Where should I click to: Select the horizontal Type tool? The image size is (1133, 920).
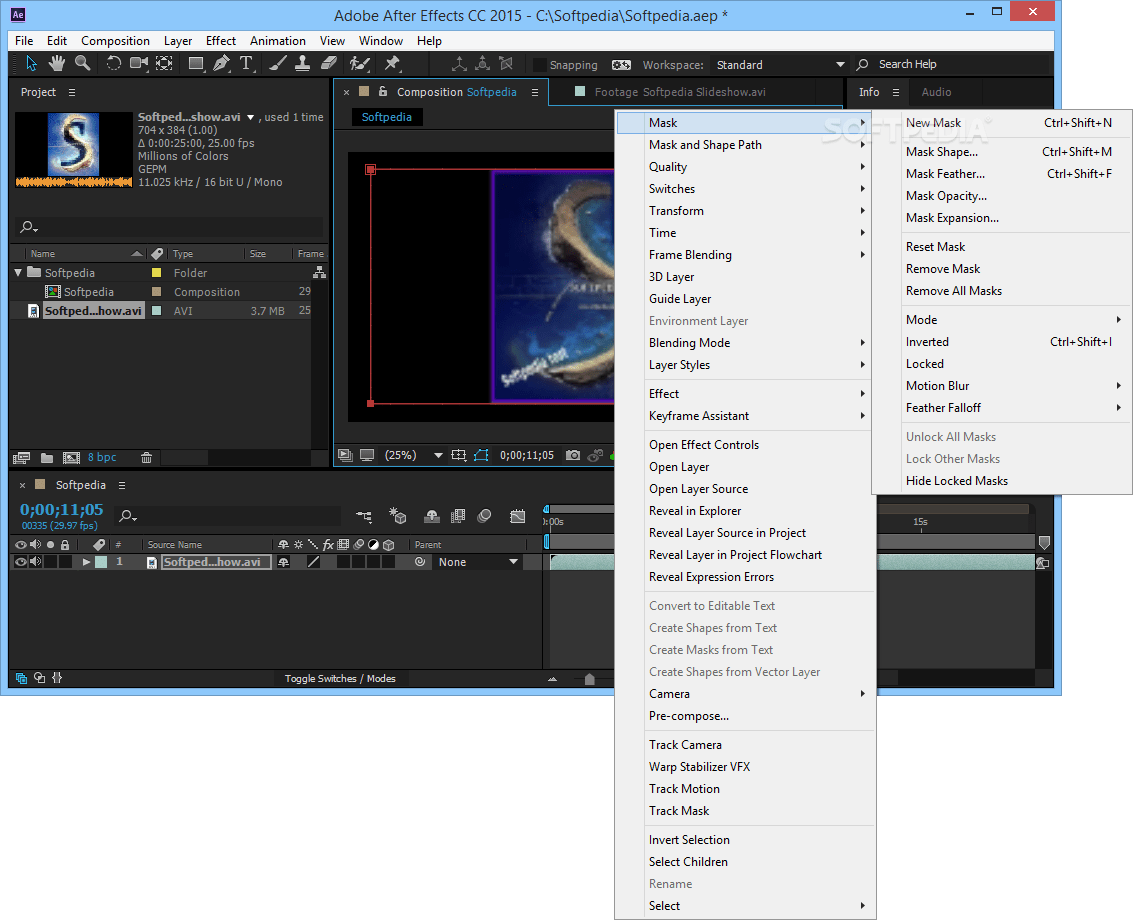tap(246, 64)
